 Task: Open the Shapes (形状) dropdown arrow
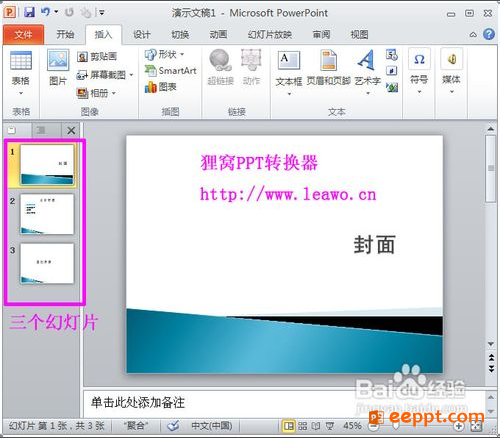click(x=182, y=54)
